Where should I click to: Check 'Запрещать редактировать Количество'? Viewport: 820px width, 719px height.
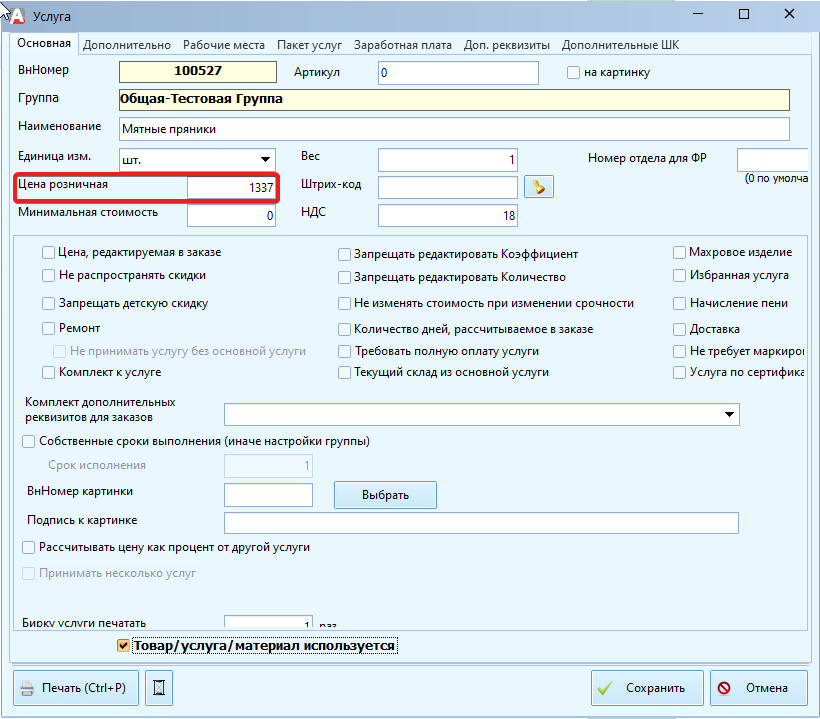[x=344, y=277]
